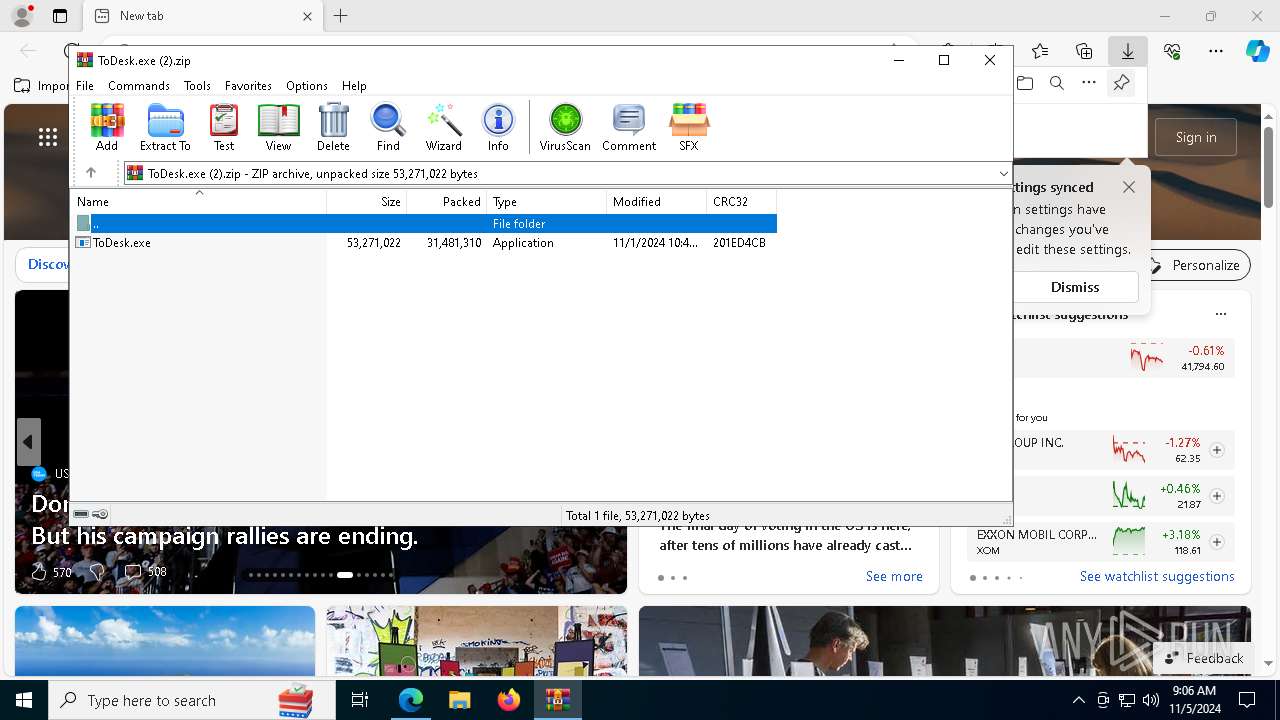Open Firefox from the taskbar
Viewport: 1280px width, 720px height.
509,700
